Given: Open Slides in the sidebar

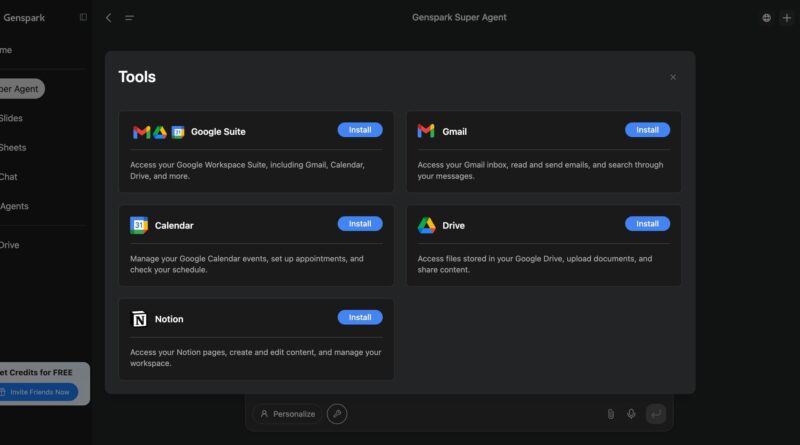Looking at the screenshot, I should click(11, 118).
